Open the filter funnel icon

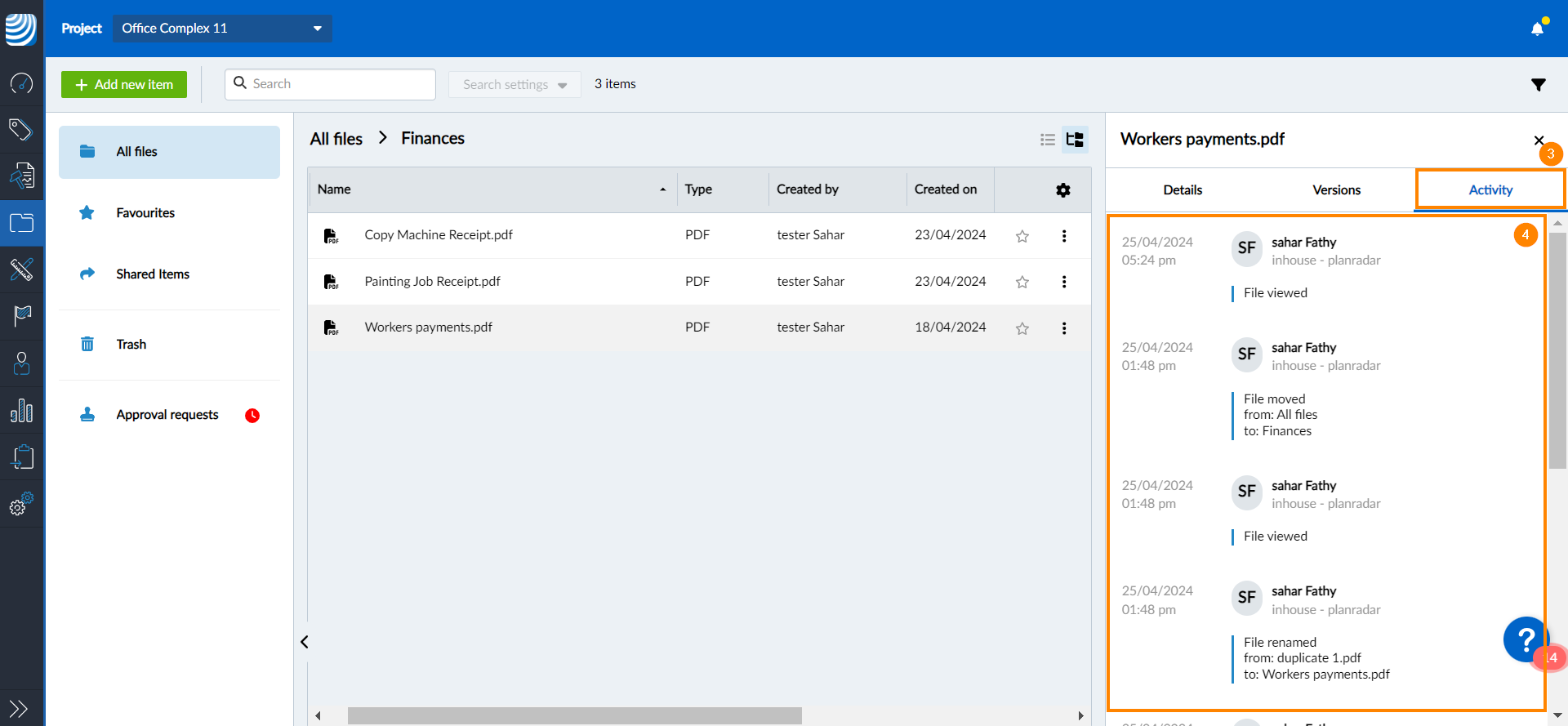1538,85
